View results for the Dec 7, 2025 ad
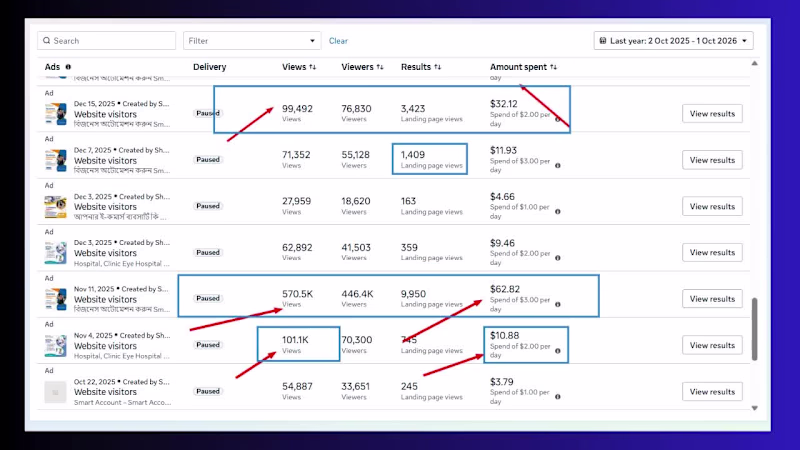Image resolution: width=800 pixels, height=450 pixels. (x=712, y=160)
